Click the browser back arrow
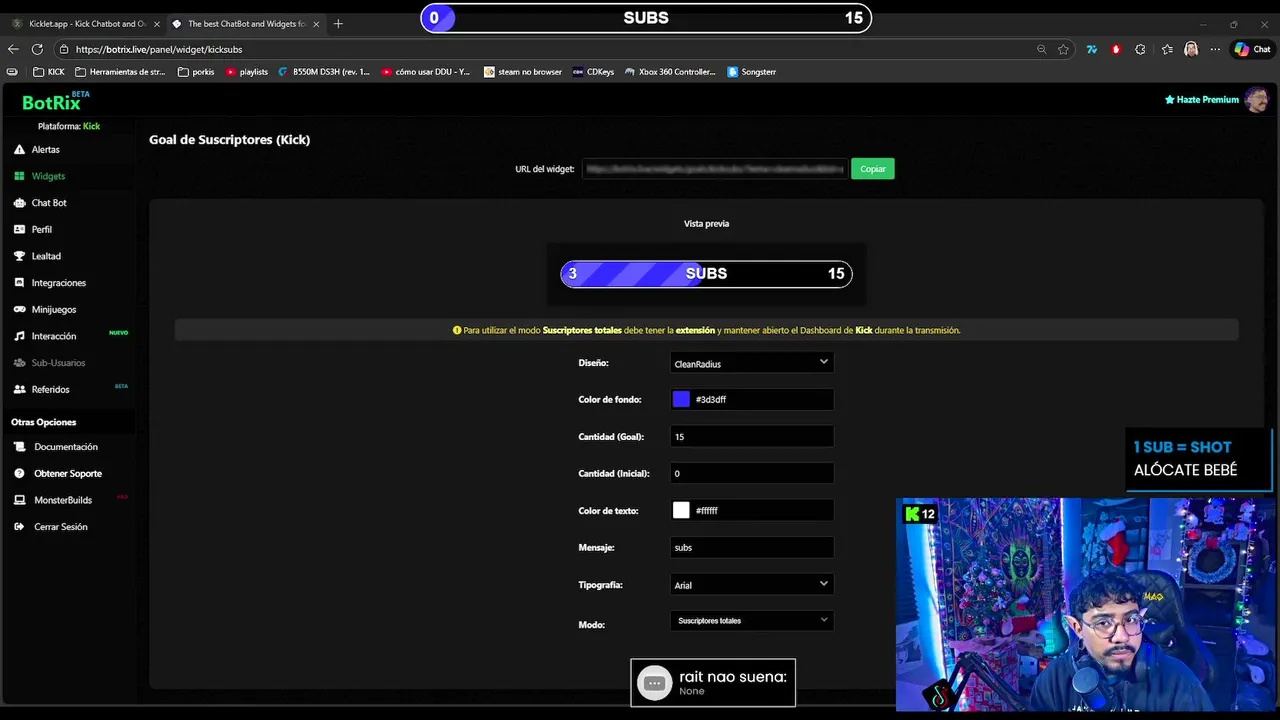This screenshot has width=1280, height=720. [x=13, y=49]
